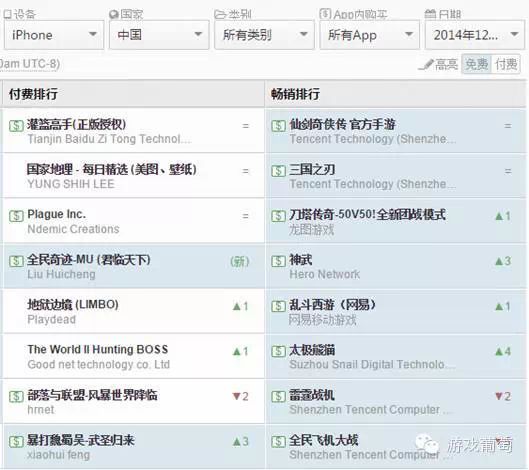Image resolution: width=529 pixels, height=470 pixels.
Task: Click publisher hmet
Action: click(40, 410)
